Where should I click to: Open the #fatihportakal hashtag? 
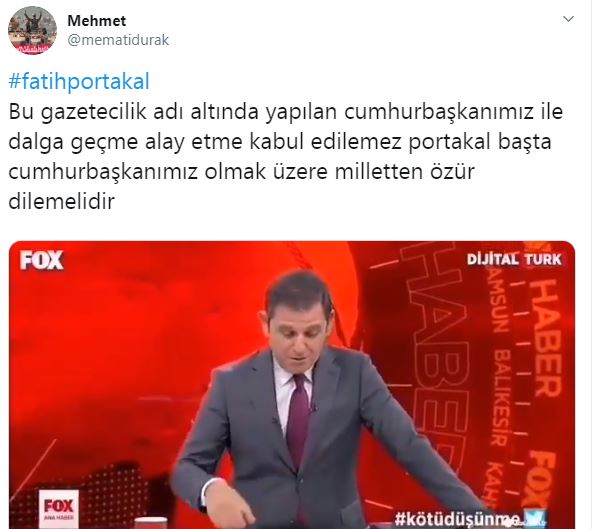(x=79, y=81)
